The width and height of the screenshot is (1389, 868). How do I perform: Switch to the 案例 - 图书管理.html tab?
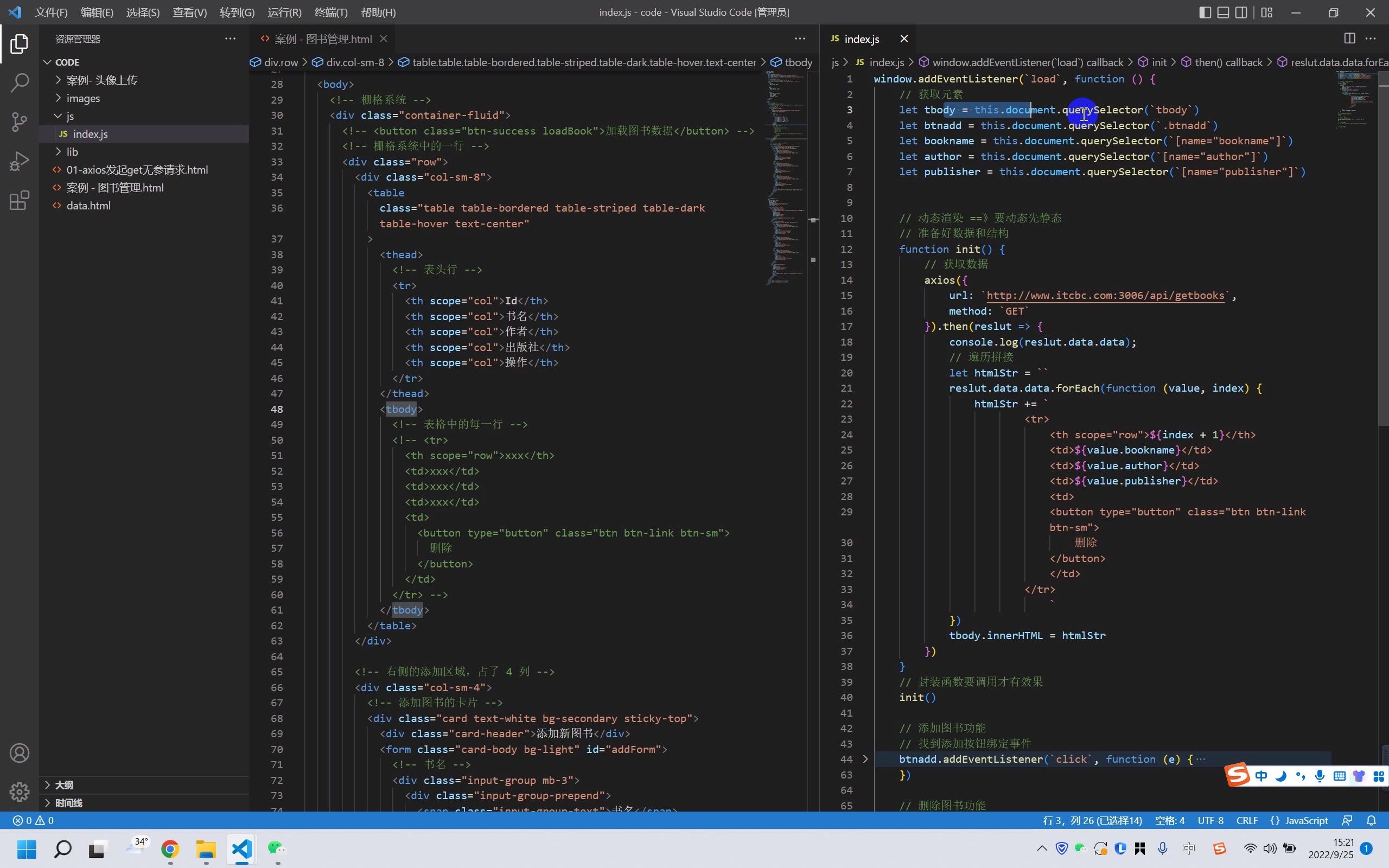[323, 39]
